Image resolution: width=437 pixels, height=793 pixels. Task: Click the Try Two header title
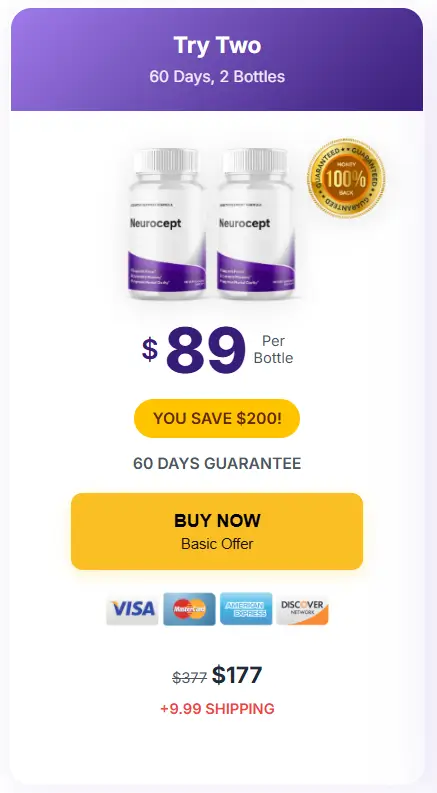point(217,46)
